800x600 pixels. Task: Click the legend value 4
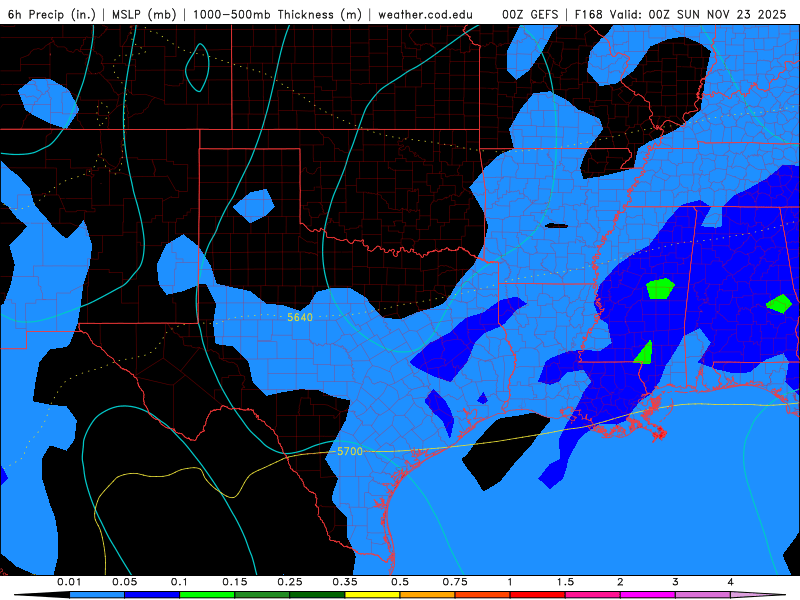pyautogui.click(x=731, y=582)
